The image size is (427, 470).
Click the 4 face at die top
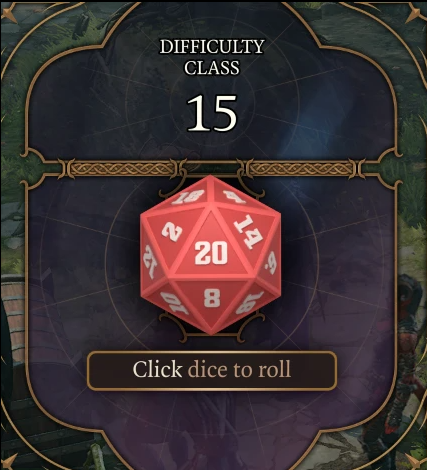(234, 196)
